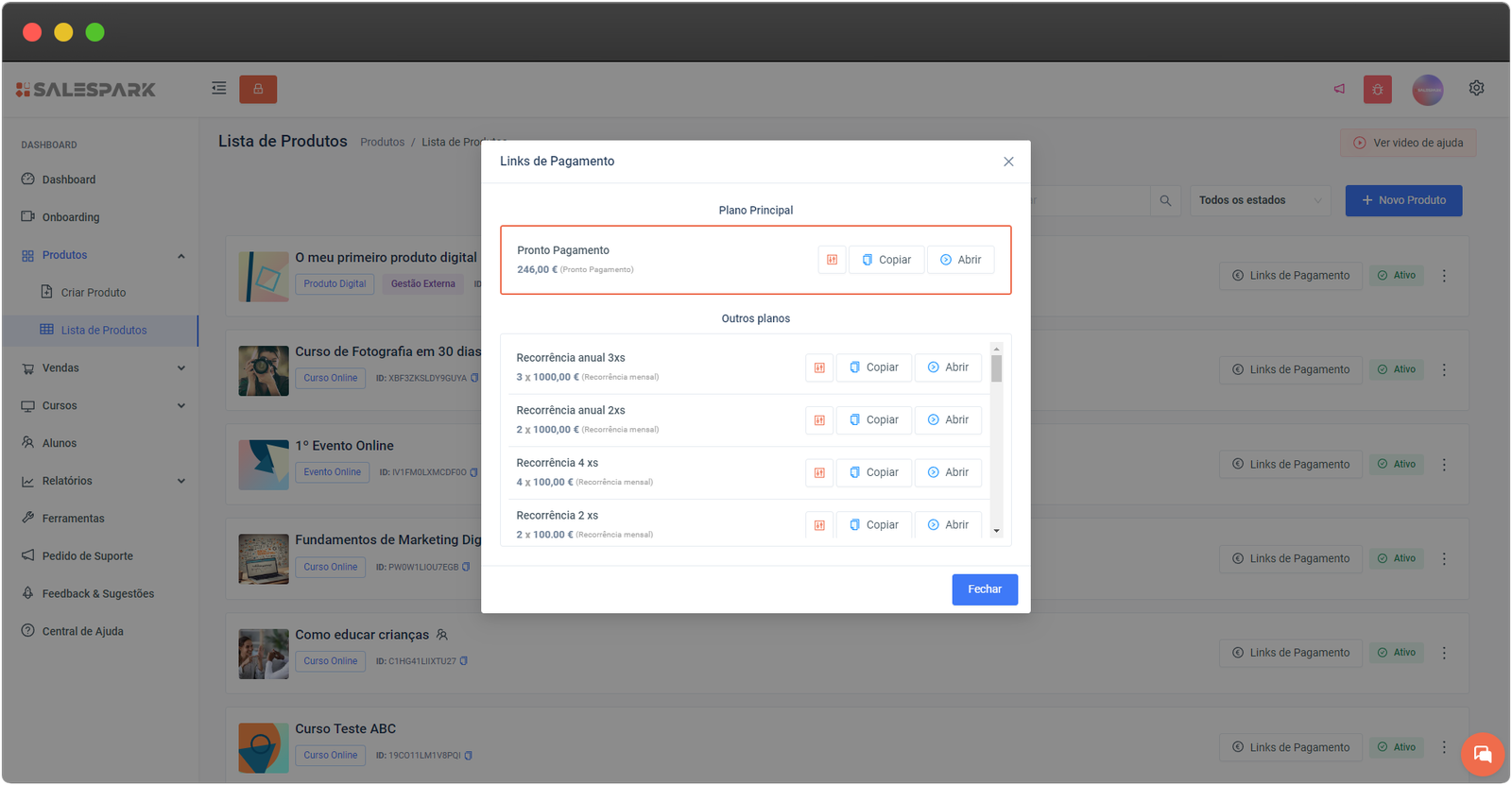Expand the Relatórios sidebar section
Screen dimensions: 1512x785
(x=104, y=481)
